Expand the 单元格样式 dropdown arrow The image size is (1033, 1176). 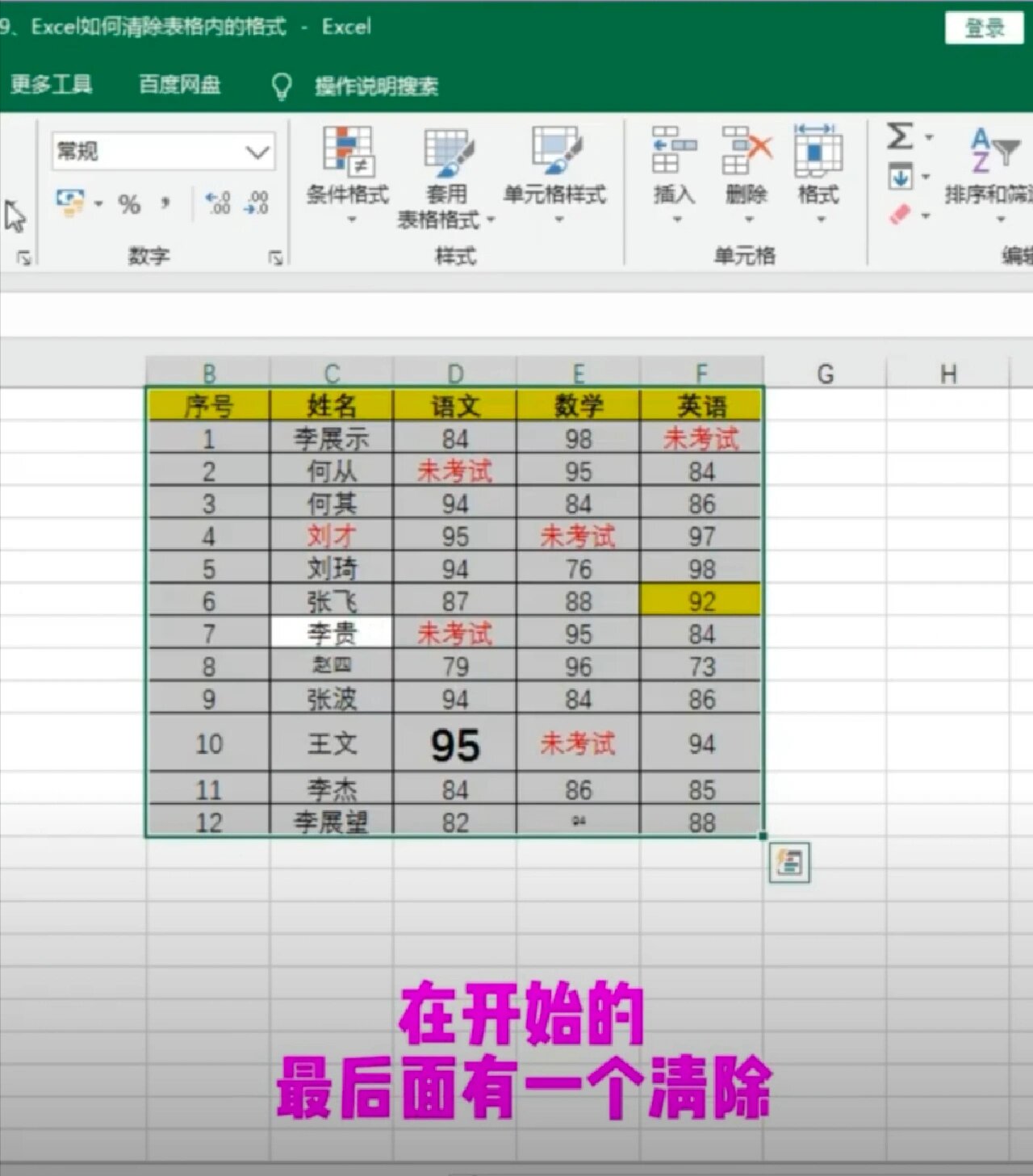(x=558, y=220)
